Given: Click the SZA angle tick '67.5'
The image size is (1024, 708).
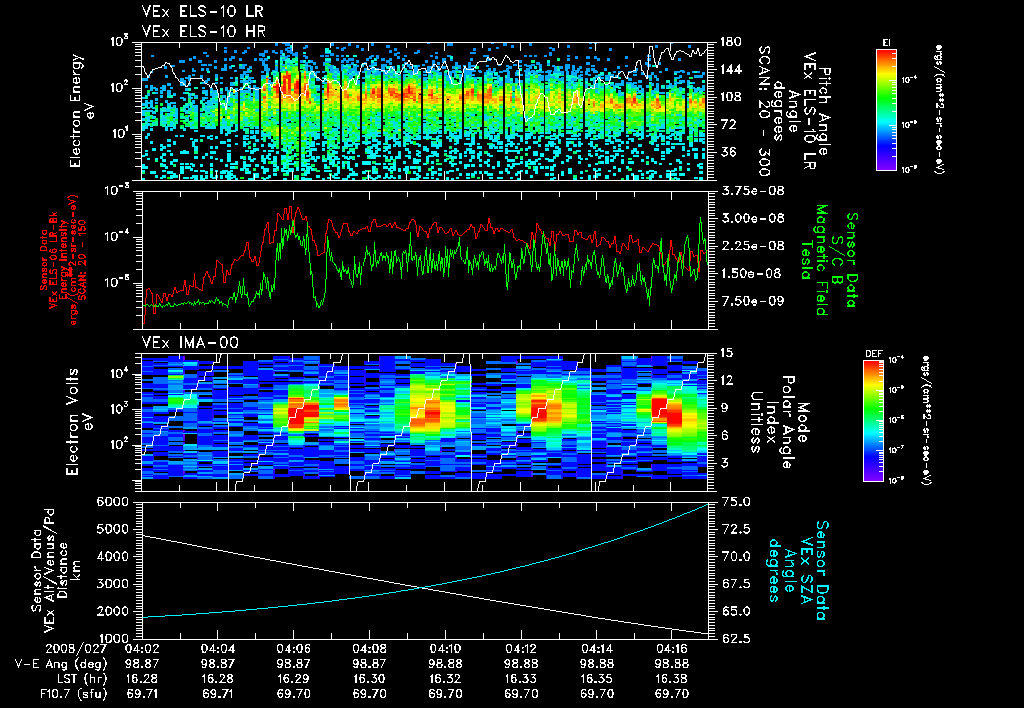Looking at the screenshot, I should coord(735,584).
